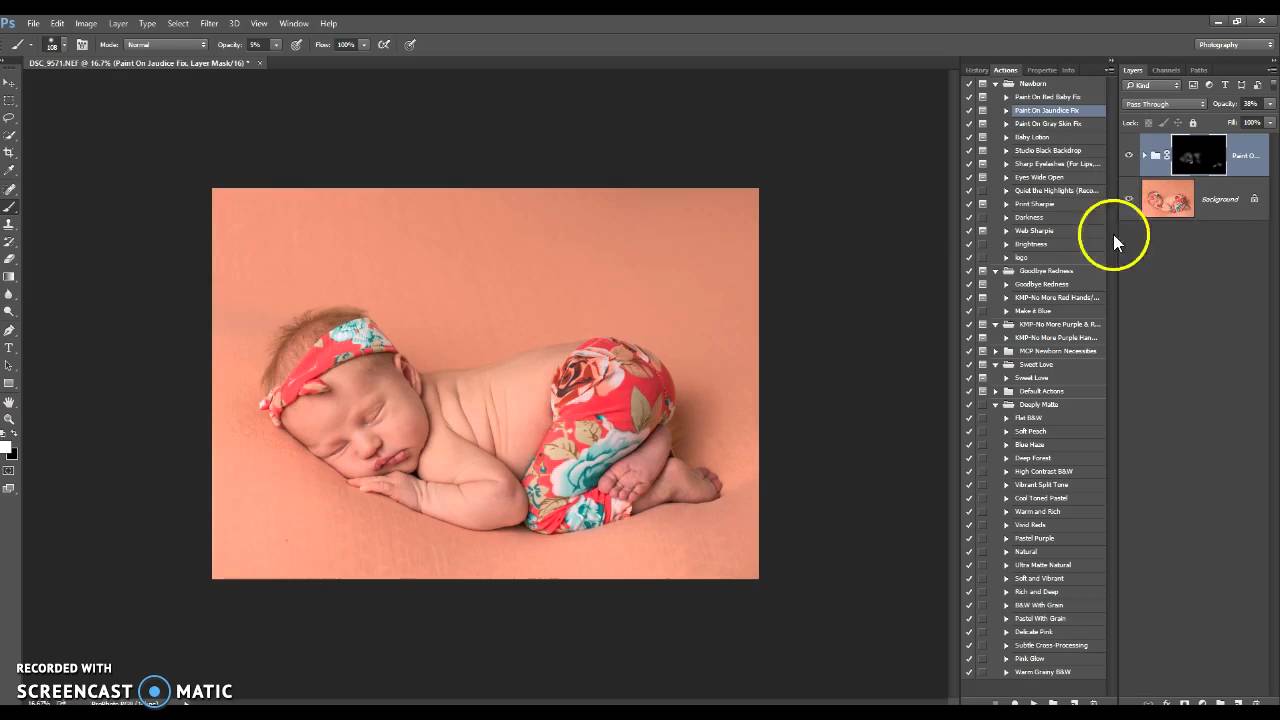This screenshot has width=1280, height=720.
Task: Toggle checkmark for Darkness action
Action: click(969, 217)
